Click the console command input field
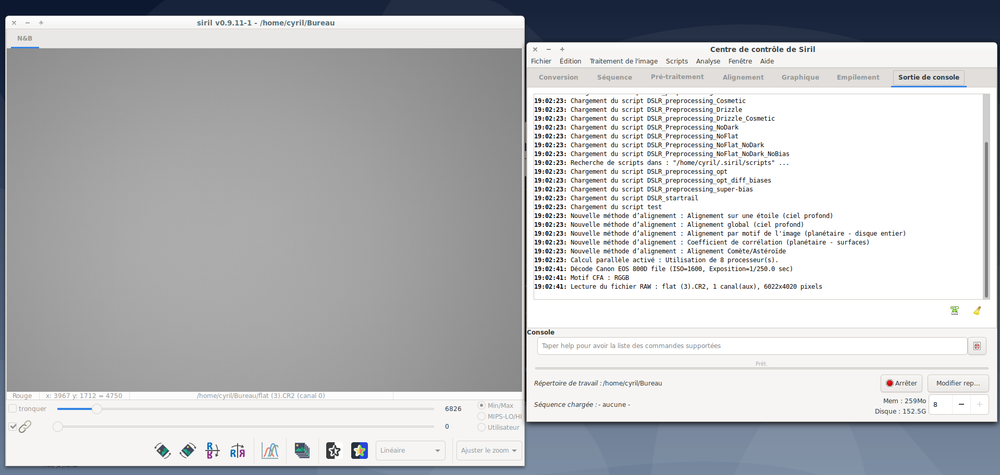The height and width of the screenshot is (475, 1000). click(752, 346)
